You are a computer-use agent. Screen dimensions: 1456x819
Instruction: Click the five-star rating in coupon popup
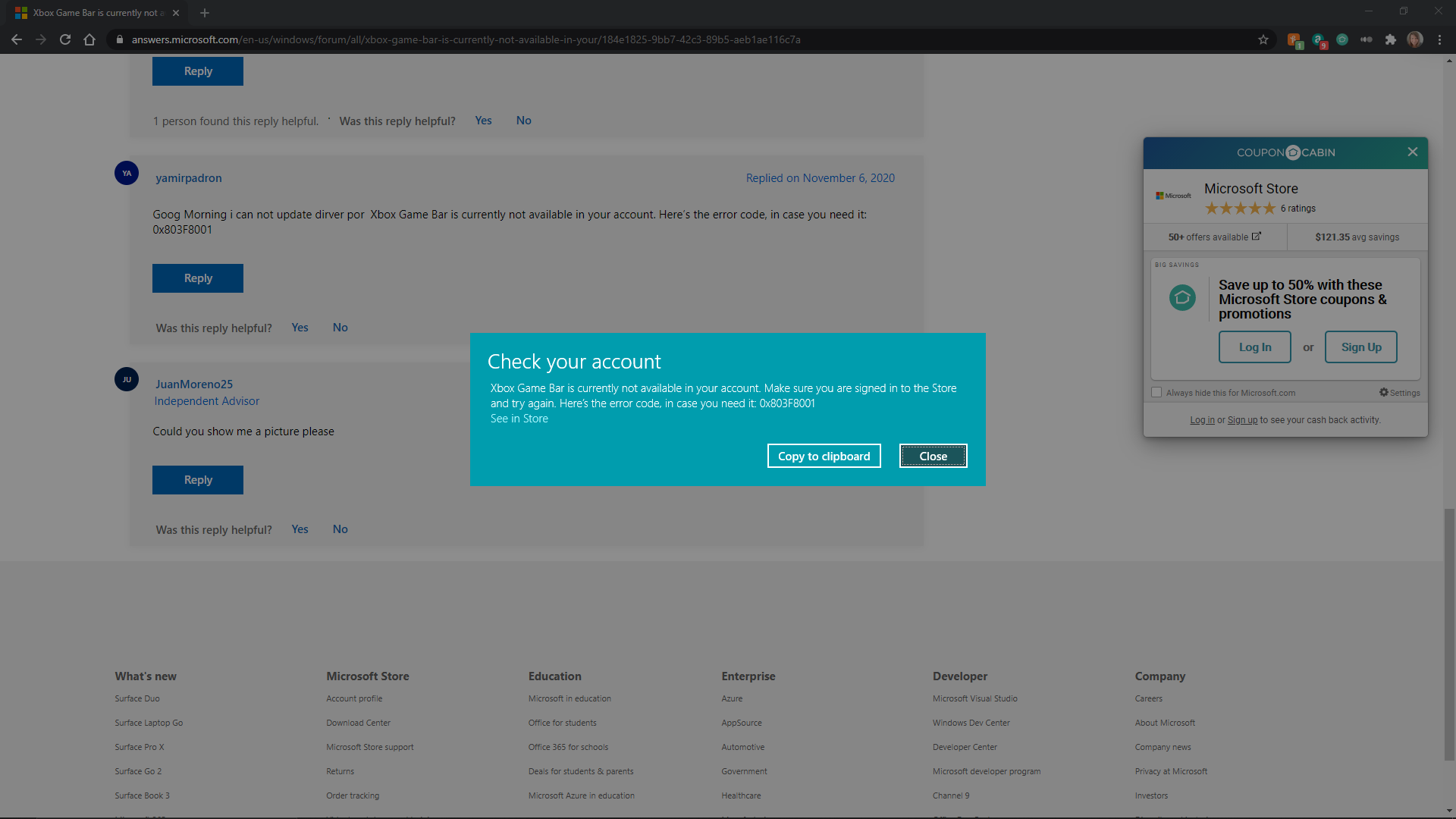click(x=1240, y=209)
